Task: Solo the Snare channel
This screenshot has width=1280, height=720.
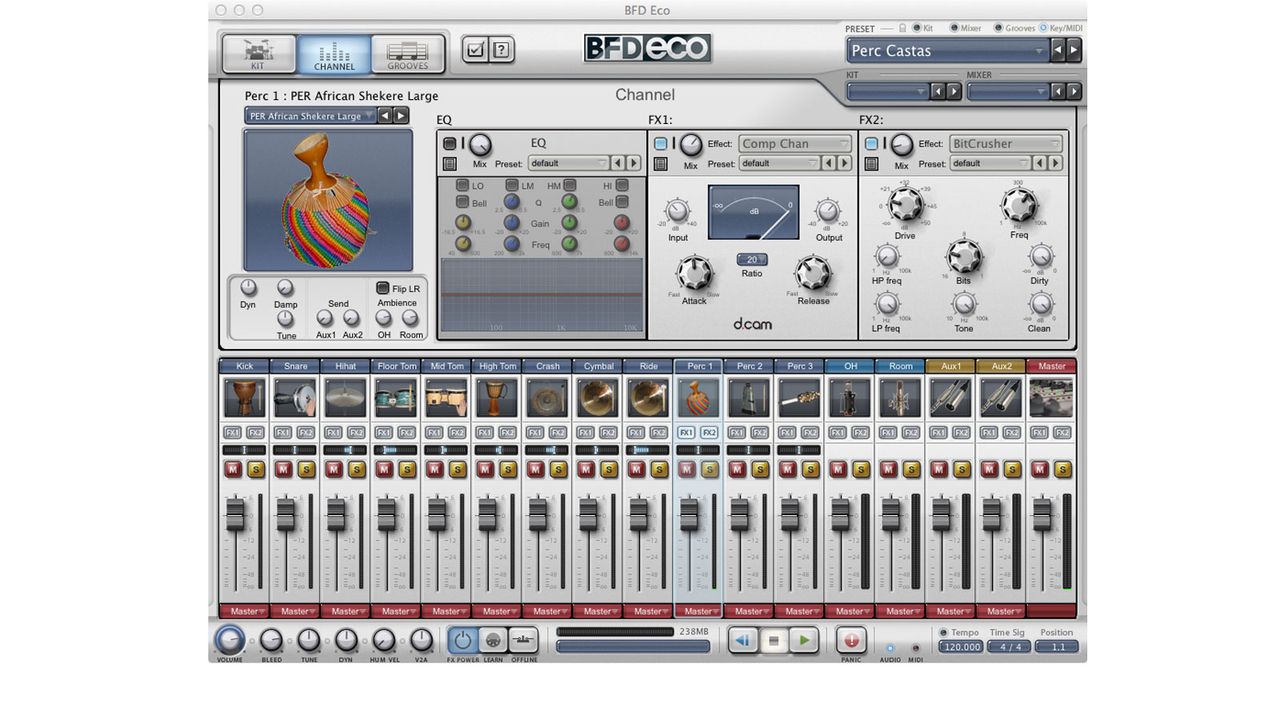Action: coord(307,469)
